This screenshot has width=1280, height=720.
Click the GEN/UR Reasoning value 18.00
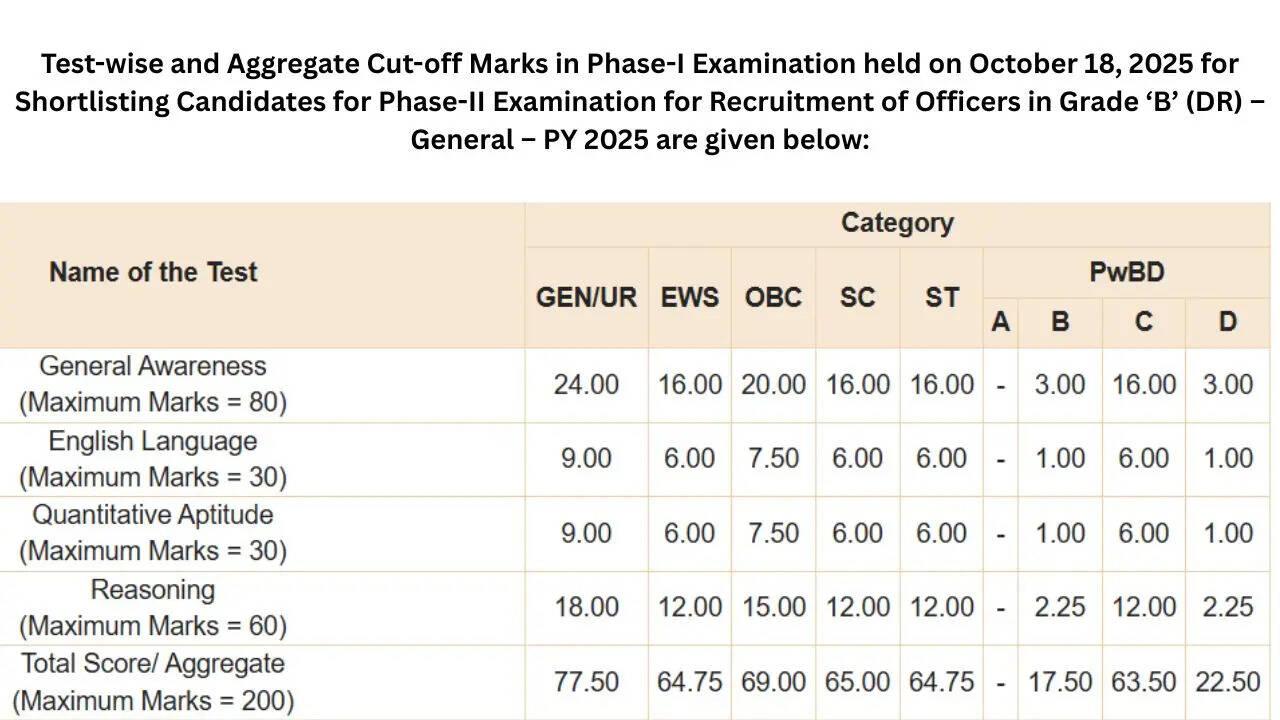tap(586, 608)
